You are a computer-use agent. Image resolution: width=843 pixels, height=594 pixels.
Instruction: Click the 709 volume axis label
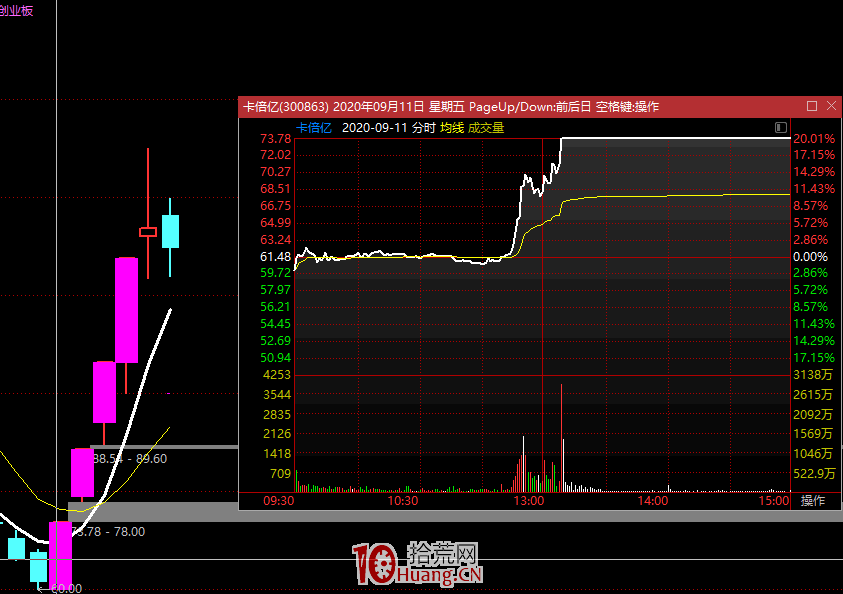(x=281, y=474)
